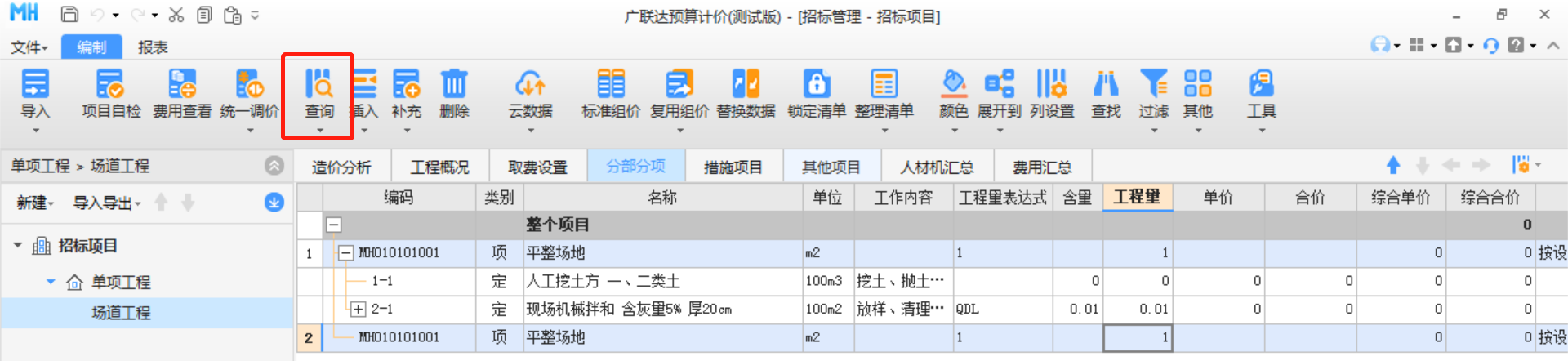
Task: Click the 工程量 cell in row 2
Action: (1137, 337)
